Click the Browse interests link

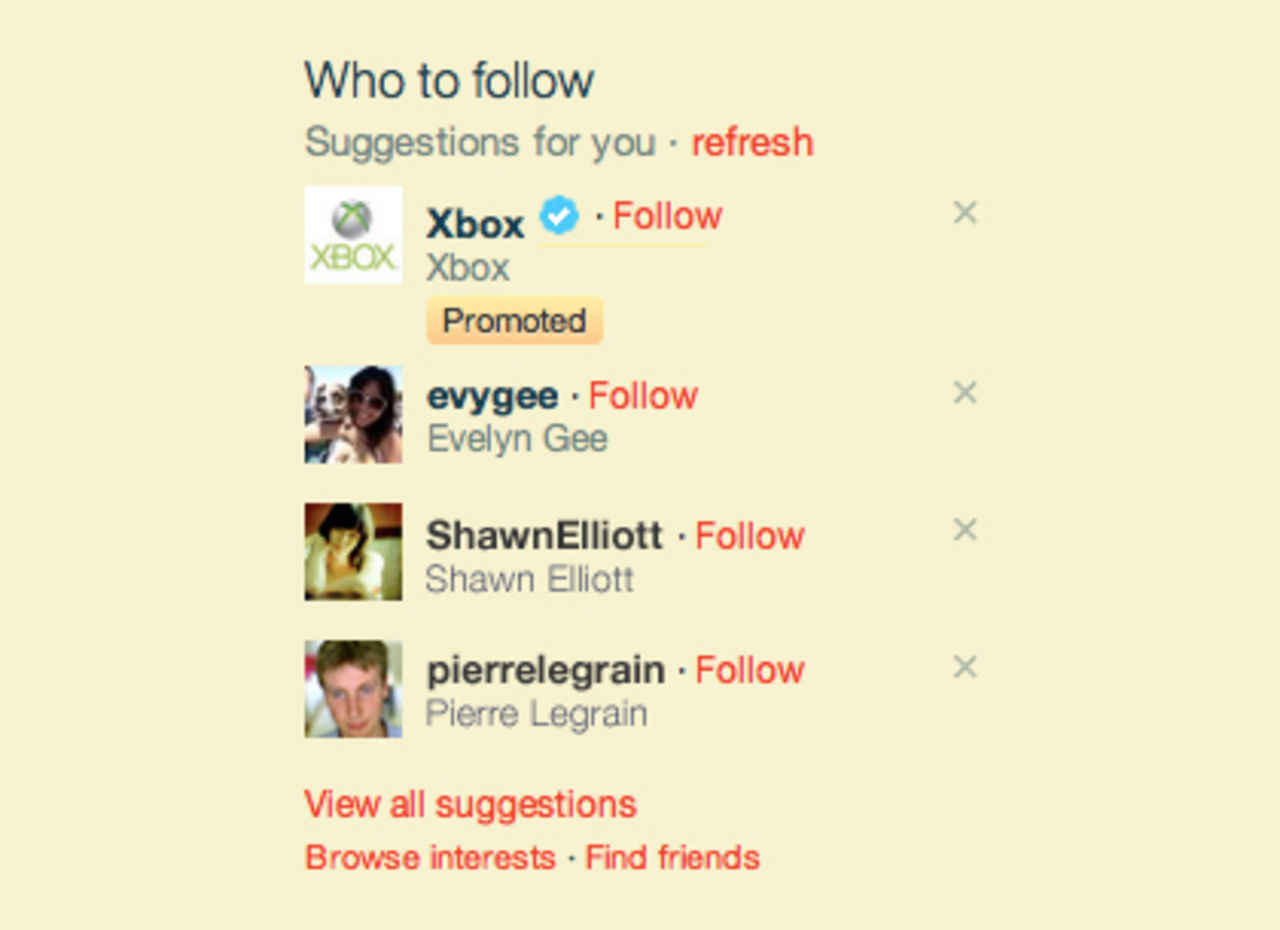tap(428, 858)
